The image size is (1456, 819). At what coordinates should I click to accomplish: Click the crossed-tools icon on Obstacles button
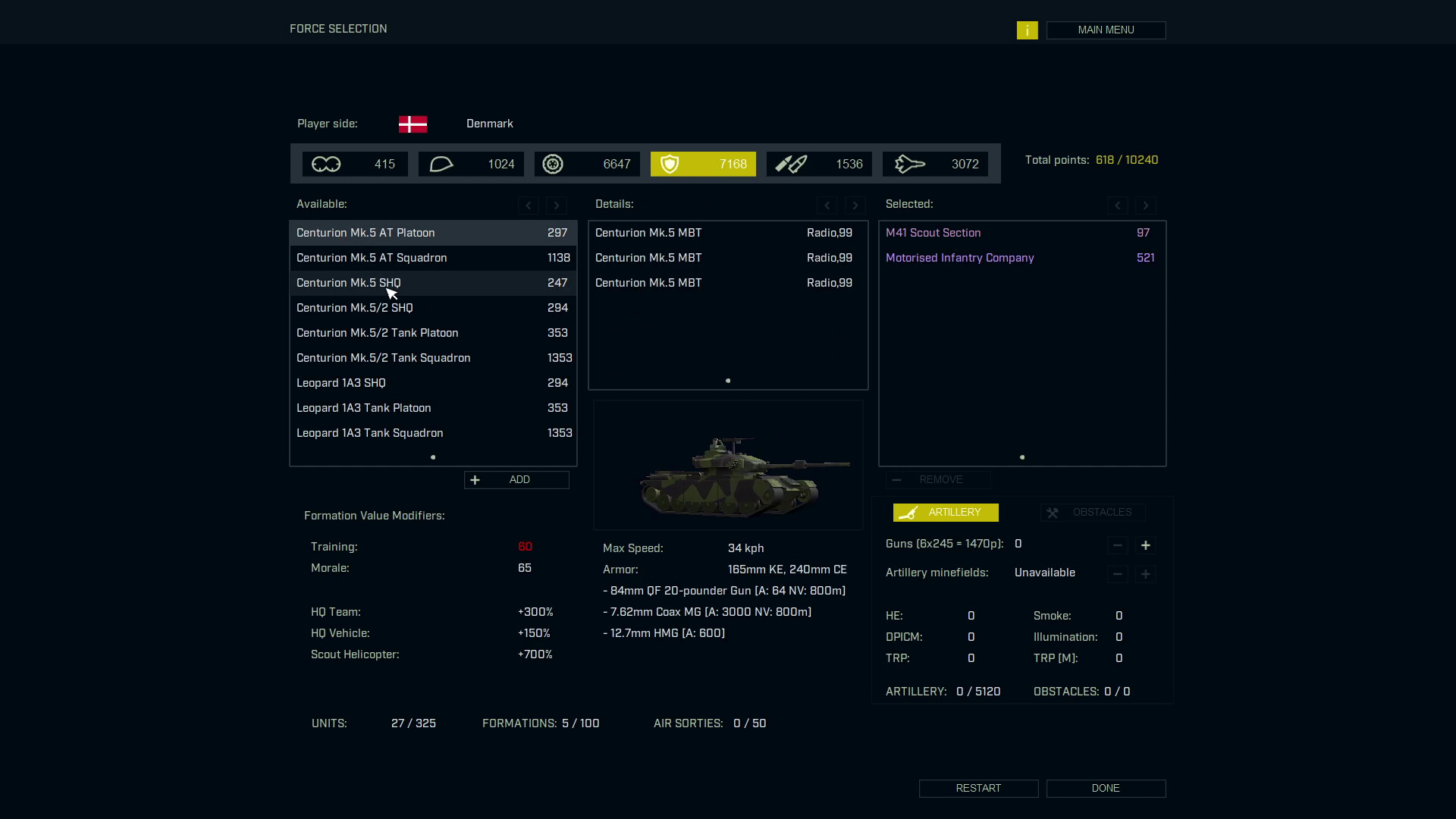click(x=1053, y=512)
